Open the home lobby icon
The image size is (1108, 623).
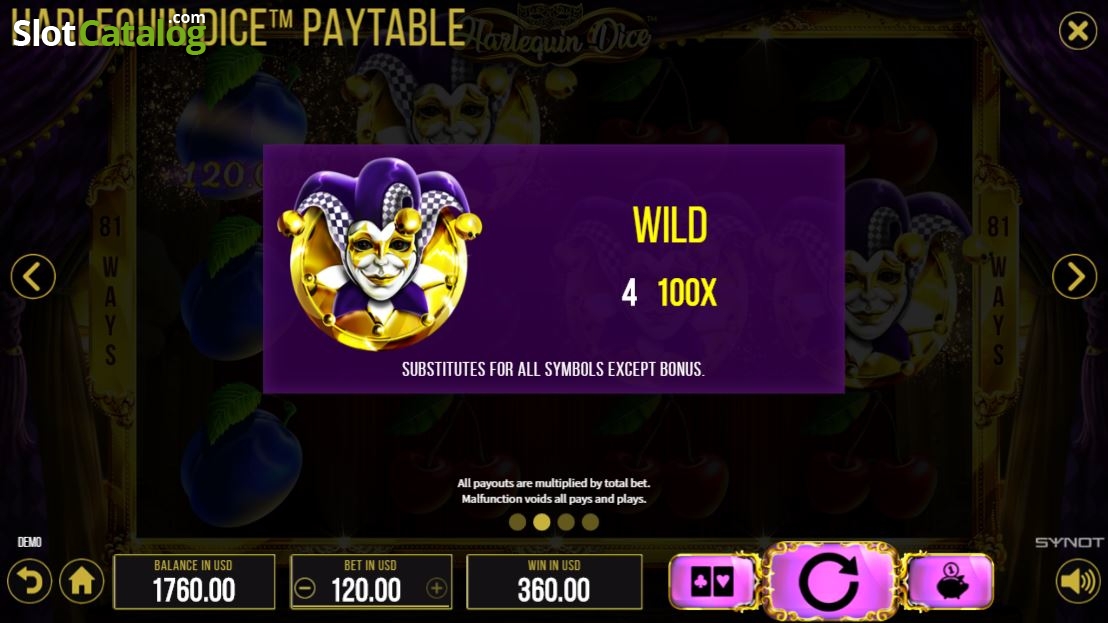81,581
